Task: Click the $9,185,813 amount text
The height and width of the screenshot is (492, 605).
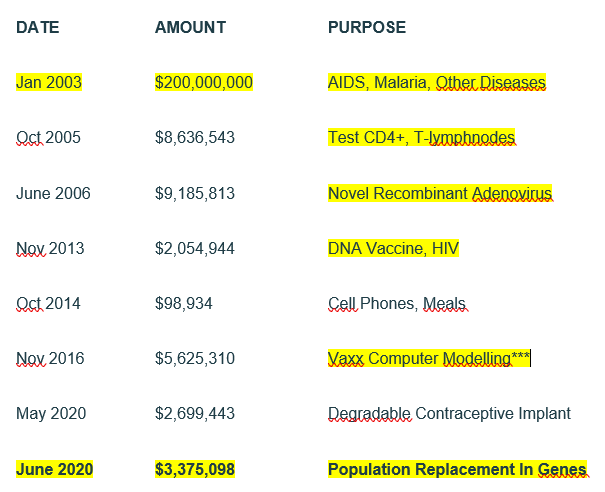Action: [x=195, y=193]
